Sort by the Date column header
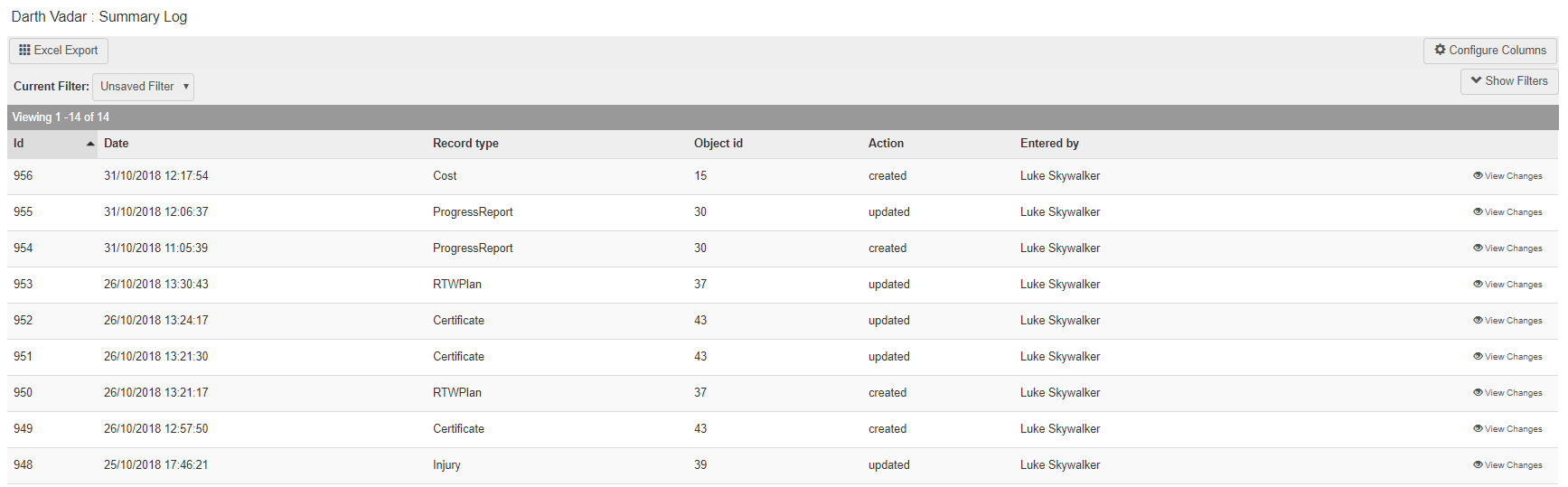The height and width of the screenshot is (487, 1568). click(x=117, y=144)
